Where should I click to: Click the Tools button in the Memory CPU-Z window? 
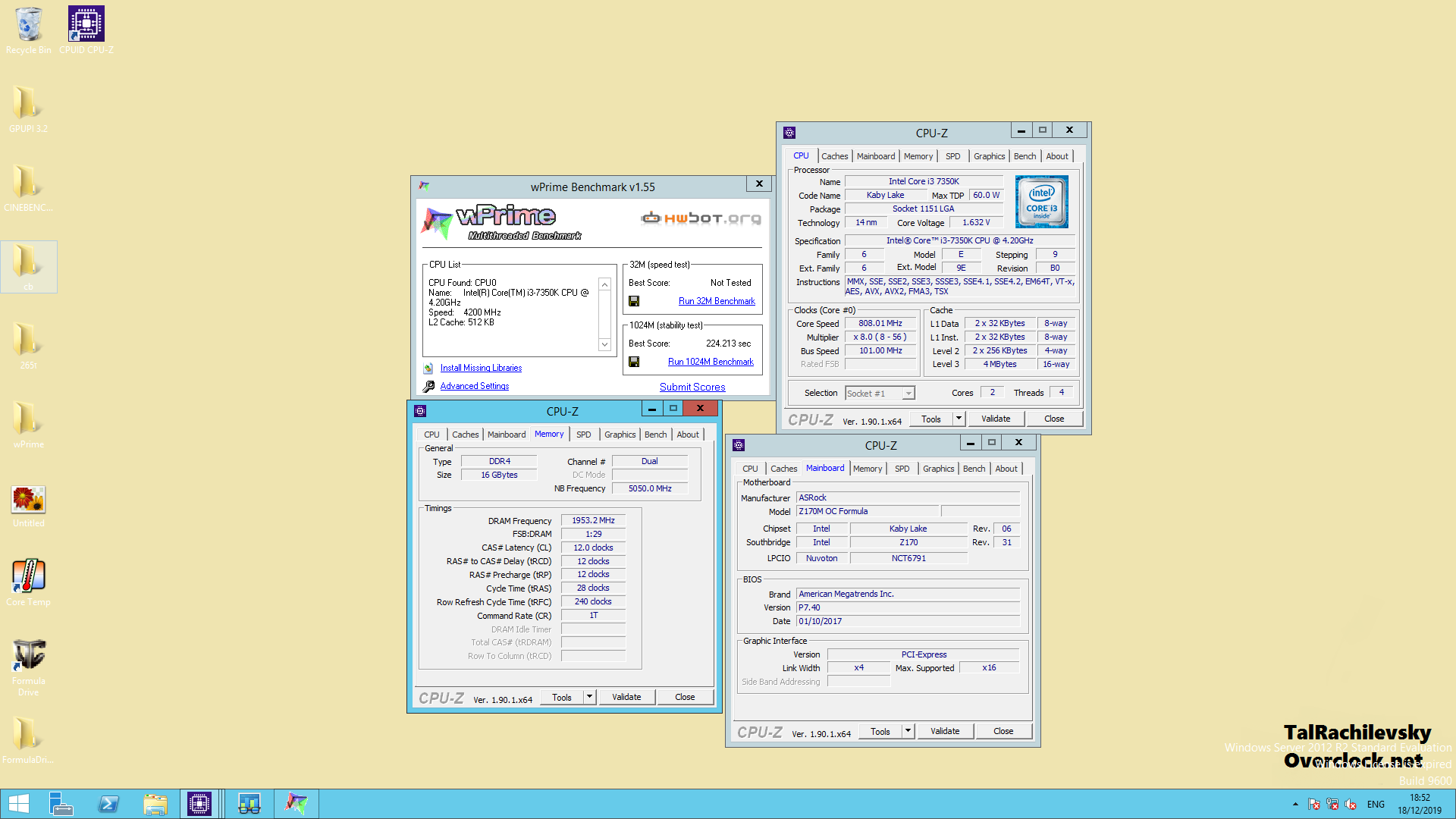pyautogui.click(x=562, y=697)
